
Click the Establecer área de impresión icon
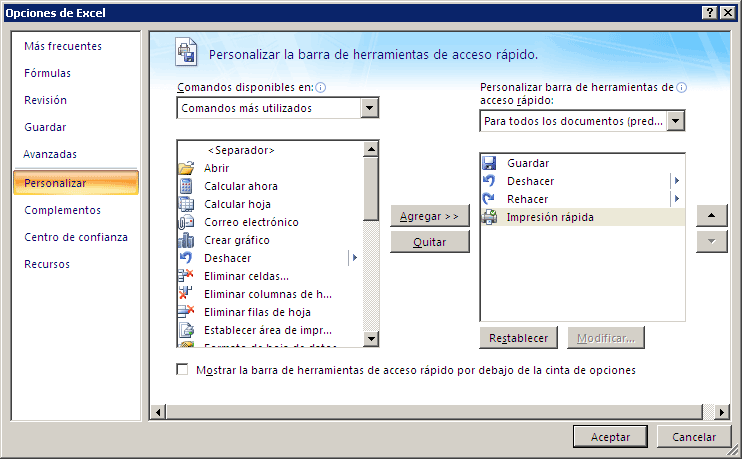[186, 330]
